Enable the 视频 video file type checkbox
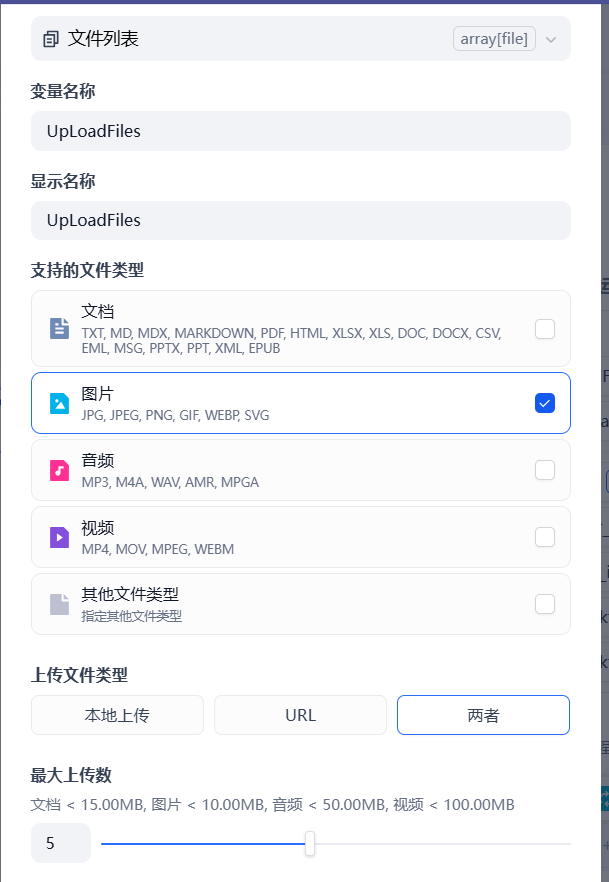609x882 pixels. [545, 537]
